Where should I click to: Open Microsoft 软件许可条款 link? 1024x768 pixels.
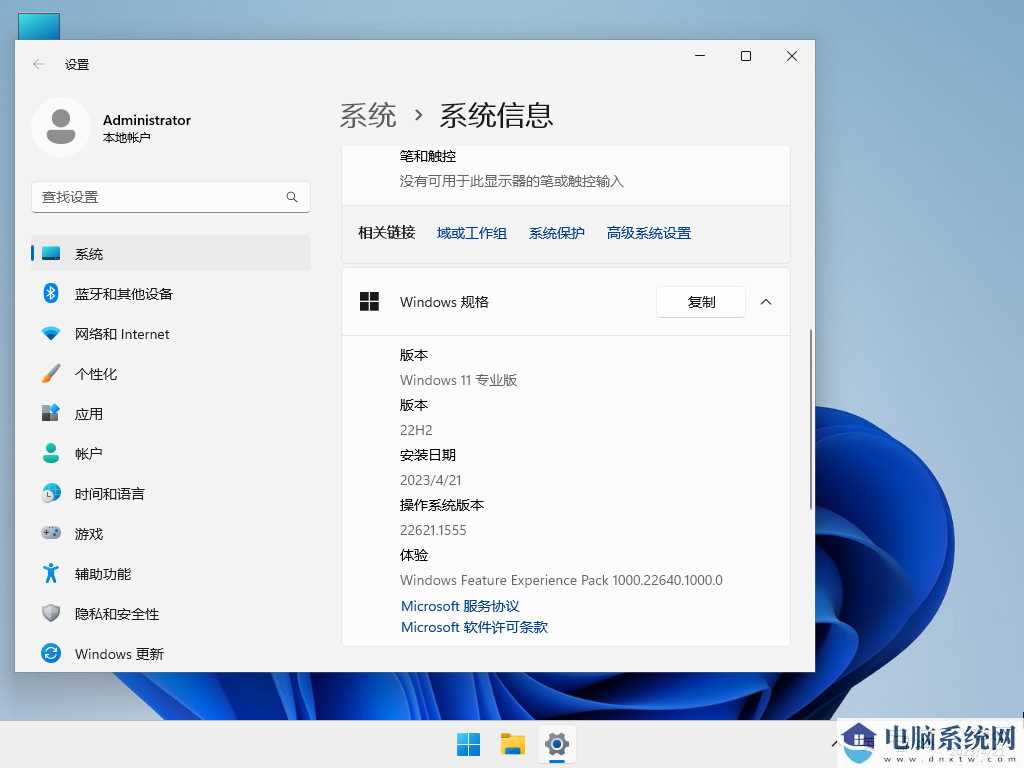(x=474, y=627)
